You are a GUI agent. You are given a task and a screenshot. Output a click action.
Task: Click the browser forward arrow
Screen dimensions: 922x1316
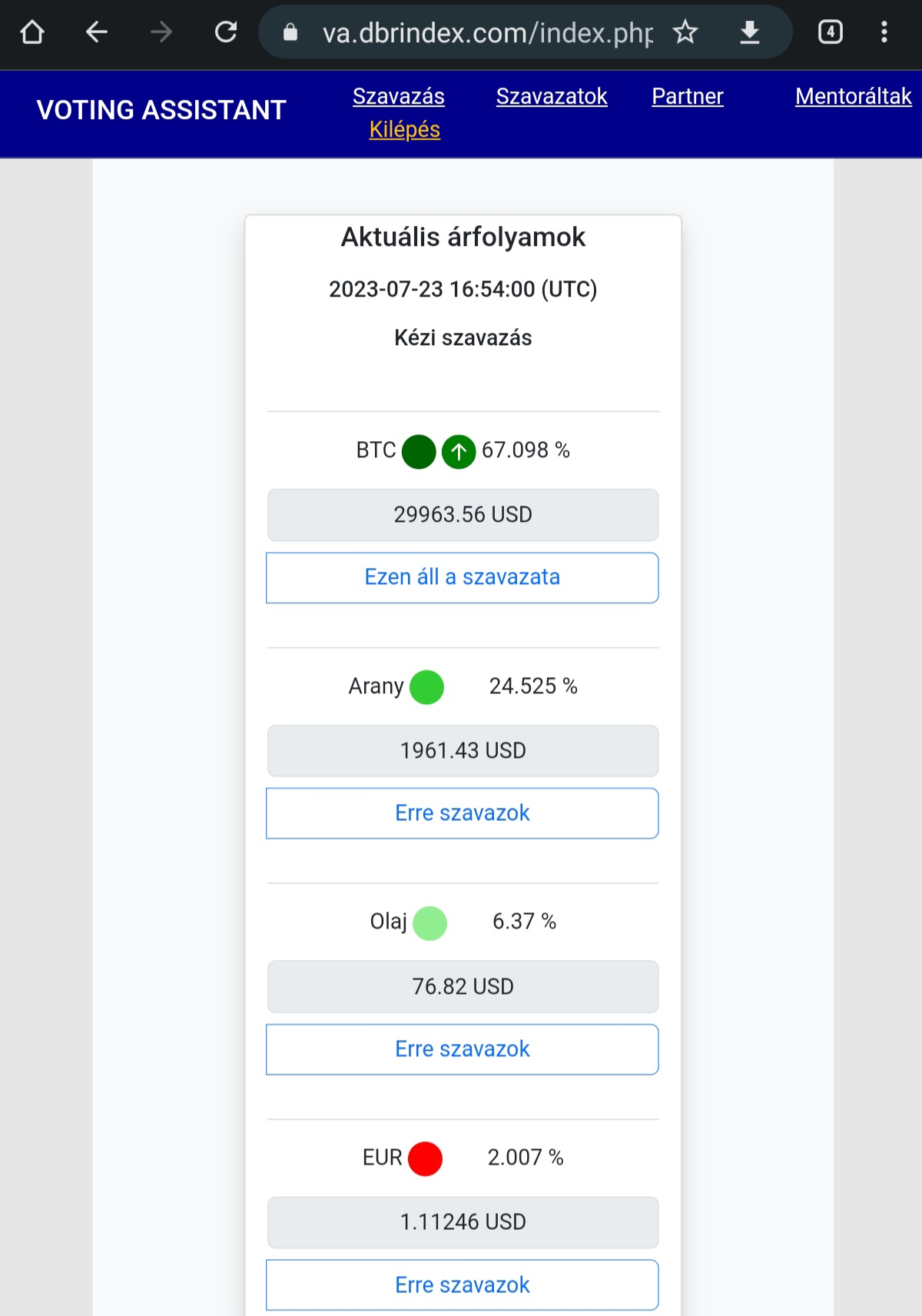[x=161, y=32]
